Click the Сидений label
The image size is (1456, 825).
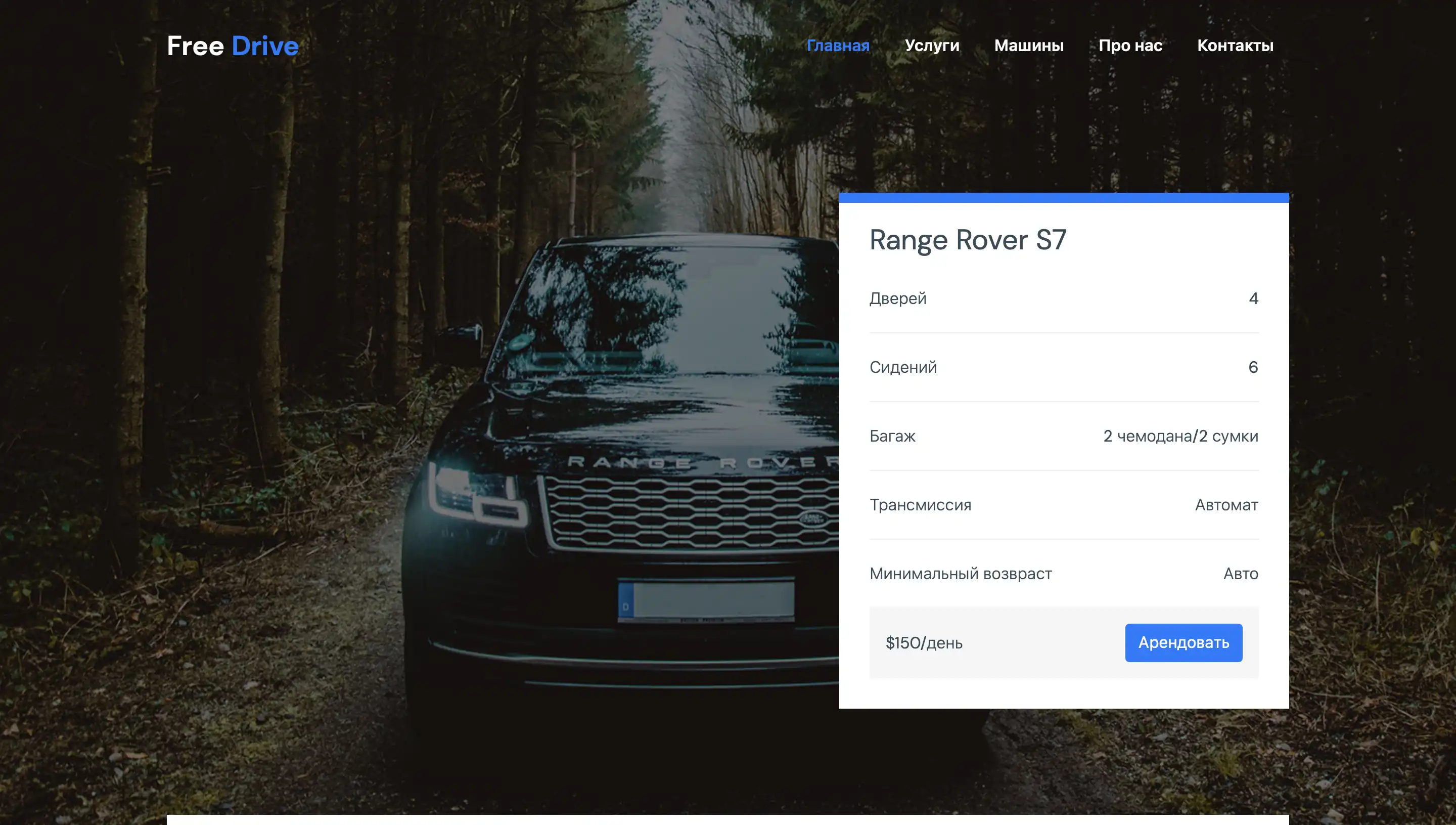(903, 367)
